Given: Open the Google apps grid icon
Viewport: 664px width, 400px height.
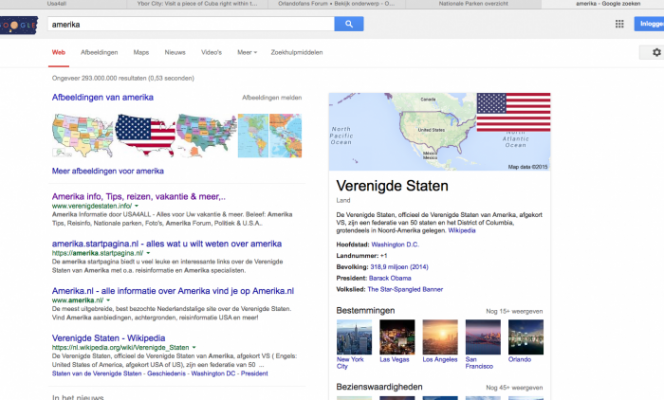Looking at the screenshot, I should [619, 24].
